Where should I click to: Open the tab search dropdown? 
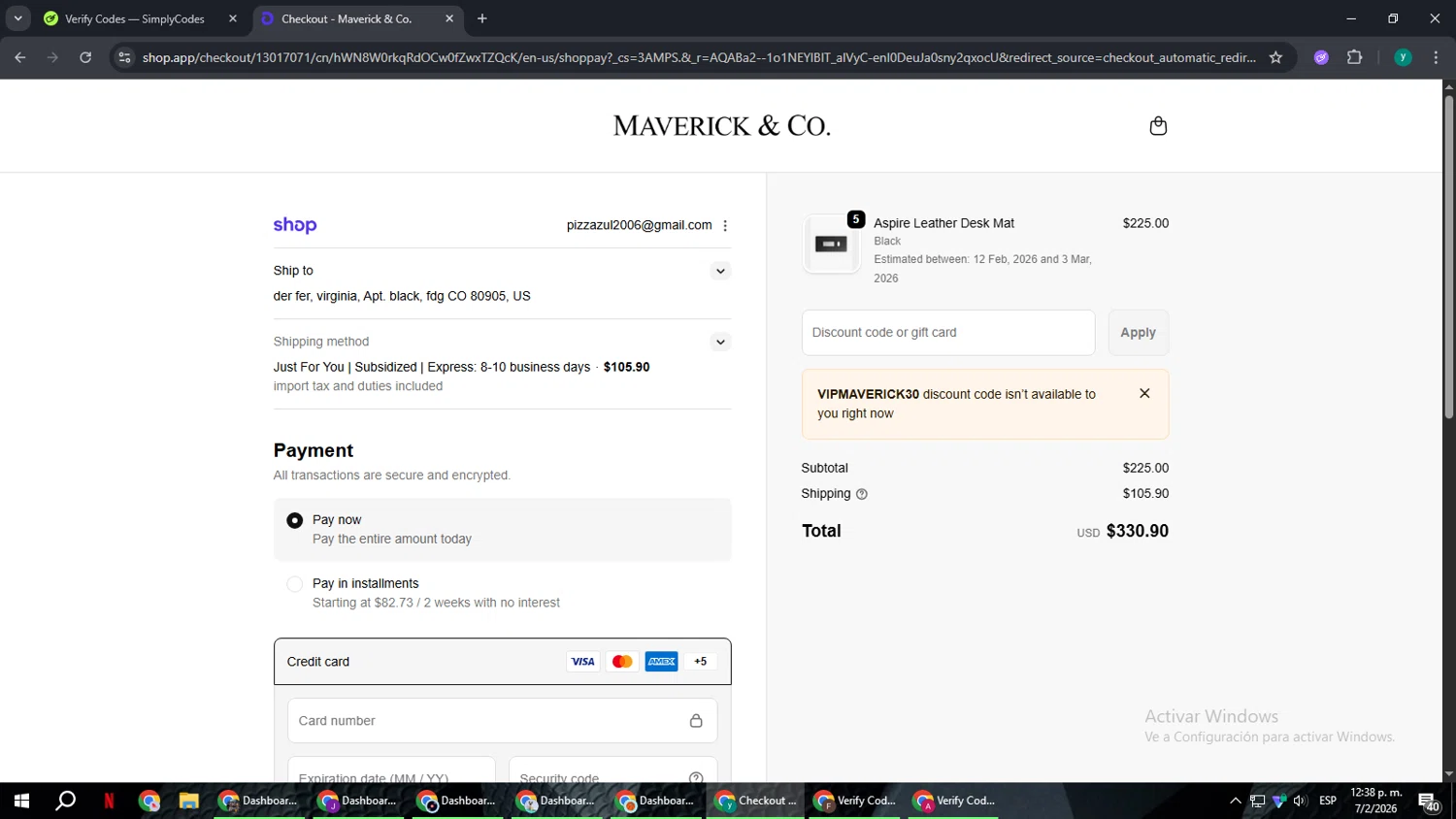pos(17,18)
